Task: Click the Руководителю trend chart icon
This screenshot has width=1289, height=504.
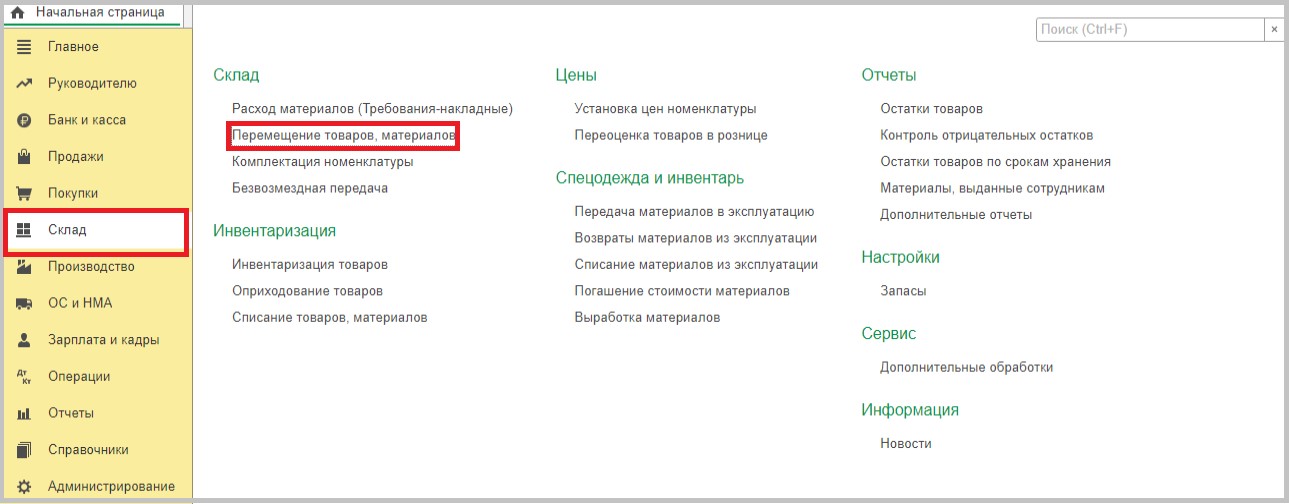Action: pos(25,84)
